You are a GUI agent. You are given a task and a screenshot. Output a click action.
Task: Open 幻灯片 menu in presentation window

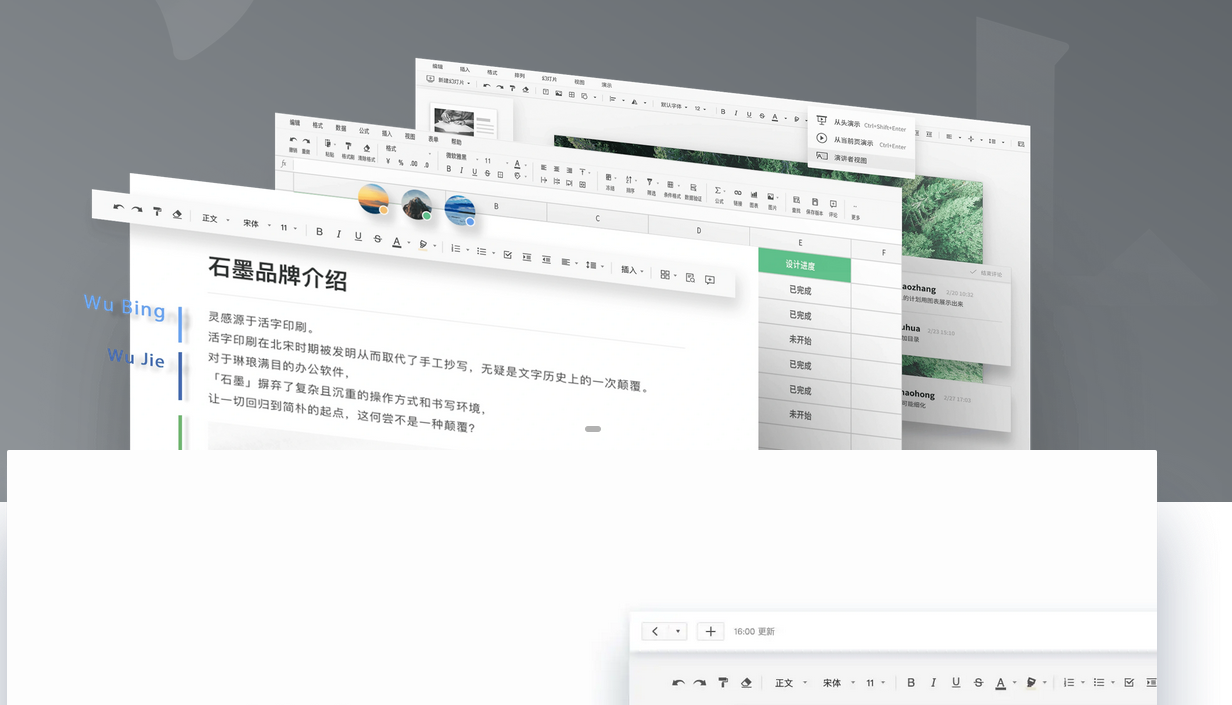click(x=549, y=78)
